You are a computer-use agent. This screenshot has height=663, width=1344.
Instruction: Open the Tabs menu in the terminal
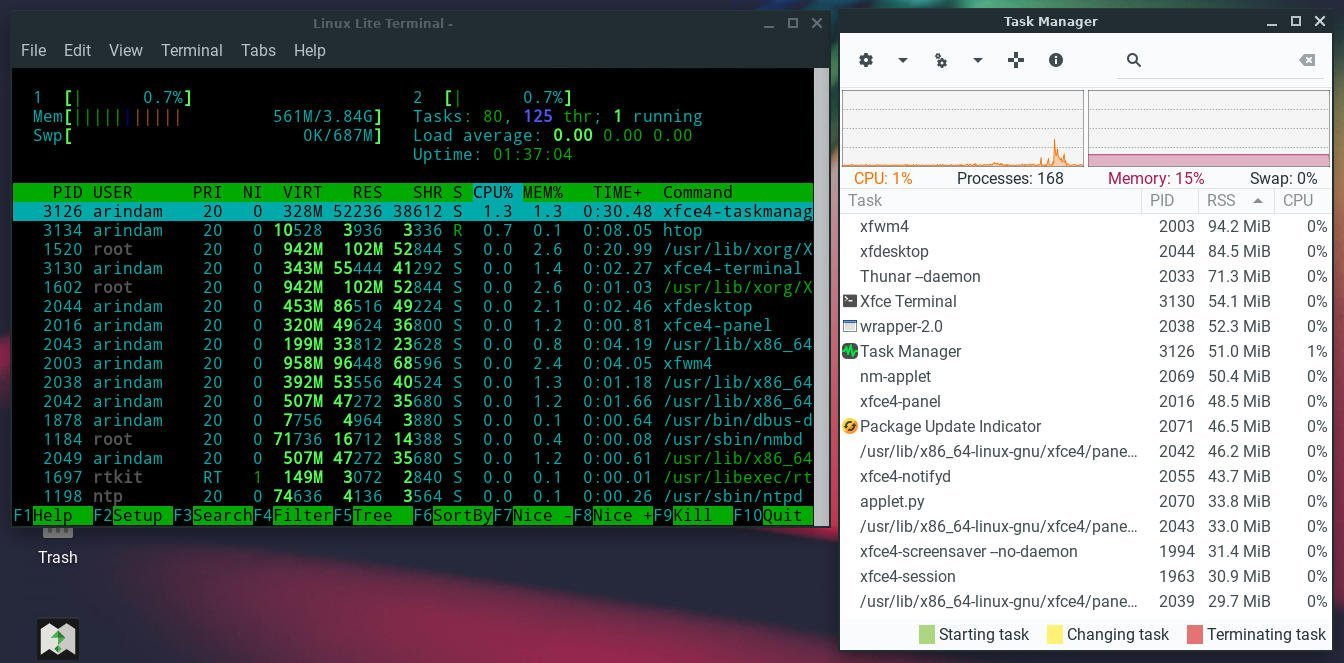tap(258, 50)
